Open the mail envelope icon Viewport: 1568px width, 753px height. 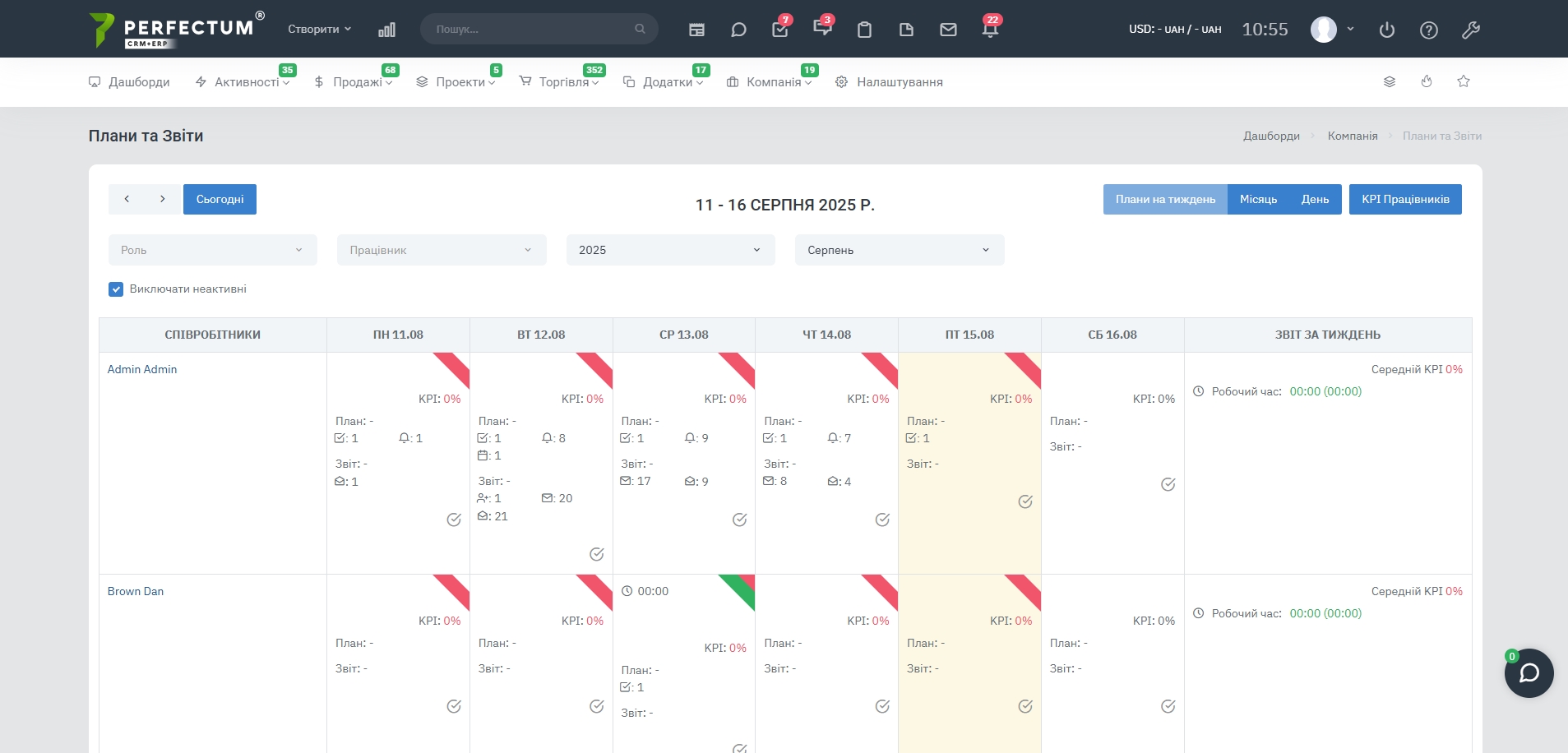pyautogui.click(x=948, y=30)
